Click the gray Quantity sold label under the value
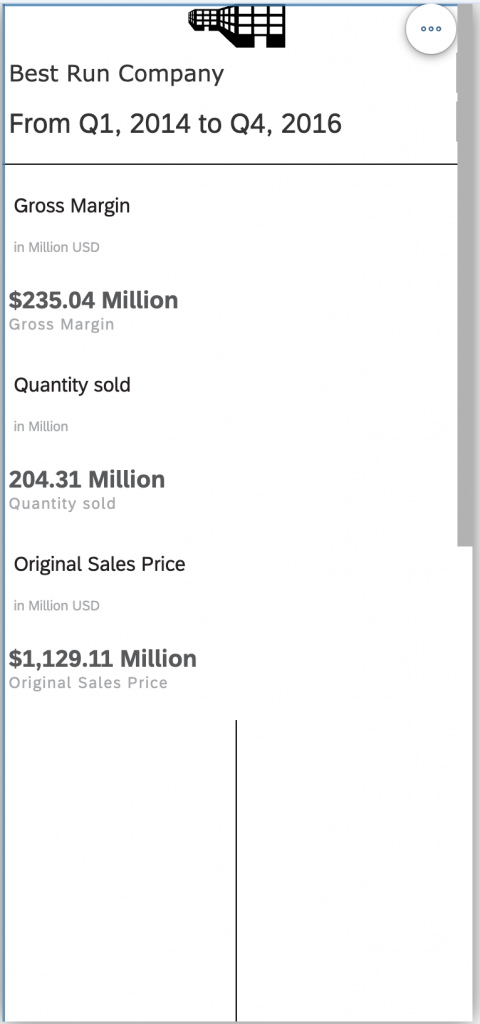480x1024 pixels. pos(62,504)
